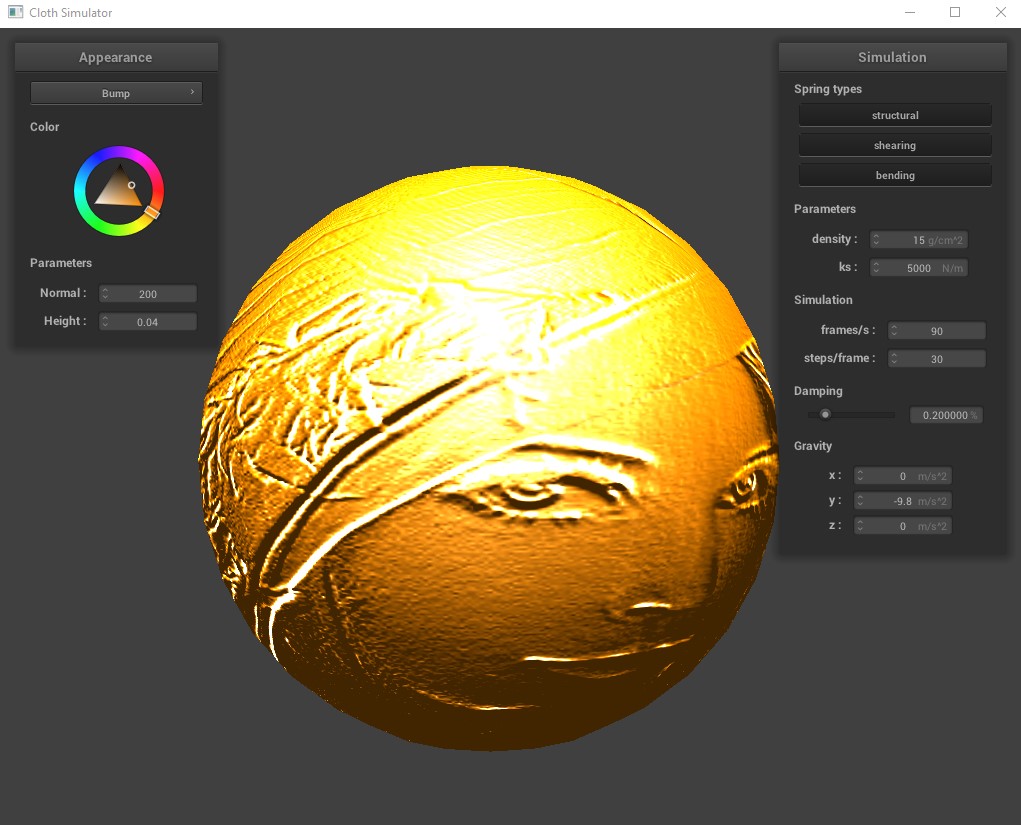Click the 'Damping' section label
The height and width of the screenshot is (825, 1021).
(x=818, y=391)
